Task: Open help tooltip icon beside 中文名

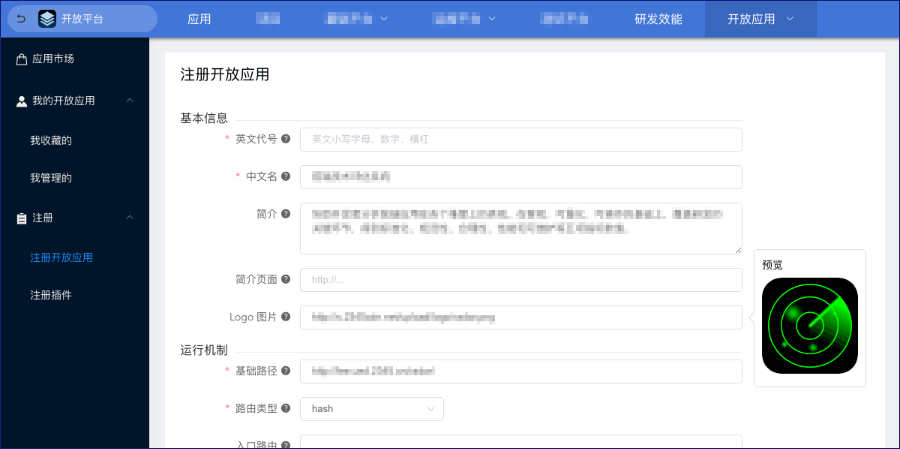Action: tap(286, 176)
